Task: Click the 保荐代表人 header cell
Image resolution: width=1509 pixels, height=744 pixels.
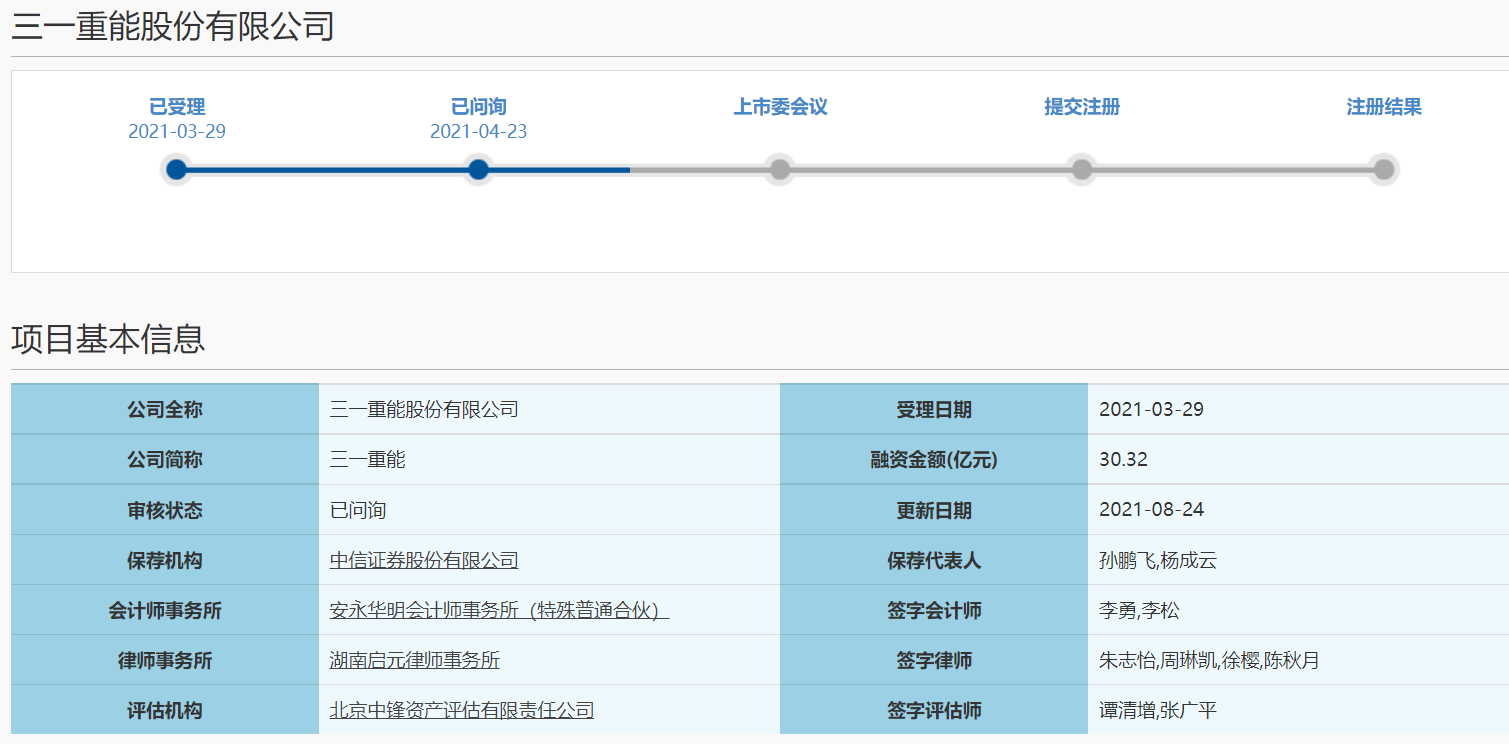Action: pyautogui.click(x=934, y=560)
